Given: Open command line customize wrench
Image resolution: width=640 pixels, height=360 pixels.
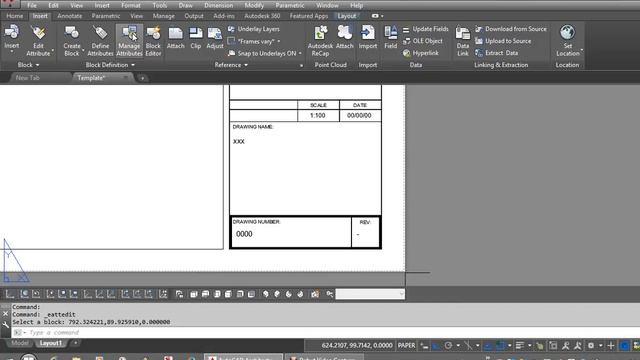Looking at the screenshot, I should [x=5, y=325].
